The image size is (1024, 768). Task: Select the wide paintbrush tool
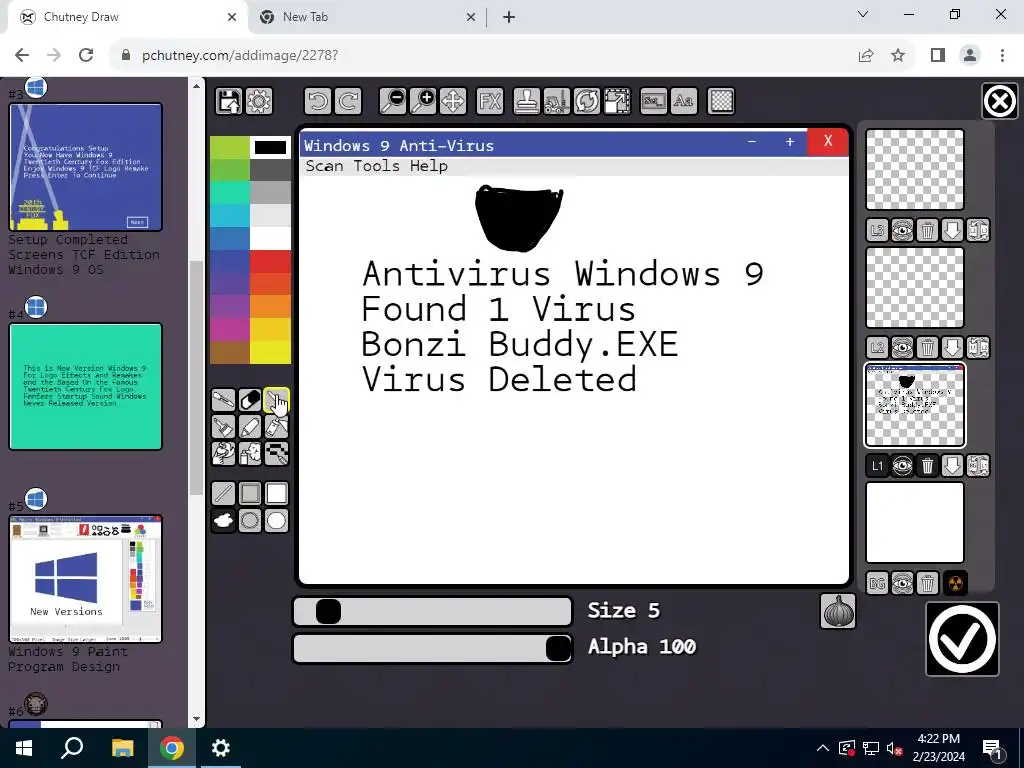[x=223, y=426]
